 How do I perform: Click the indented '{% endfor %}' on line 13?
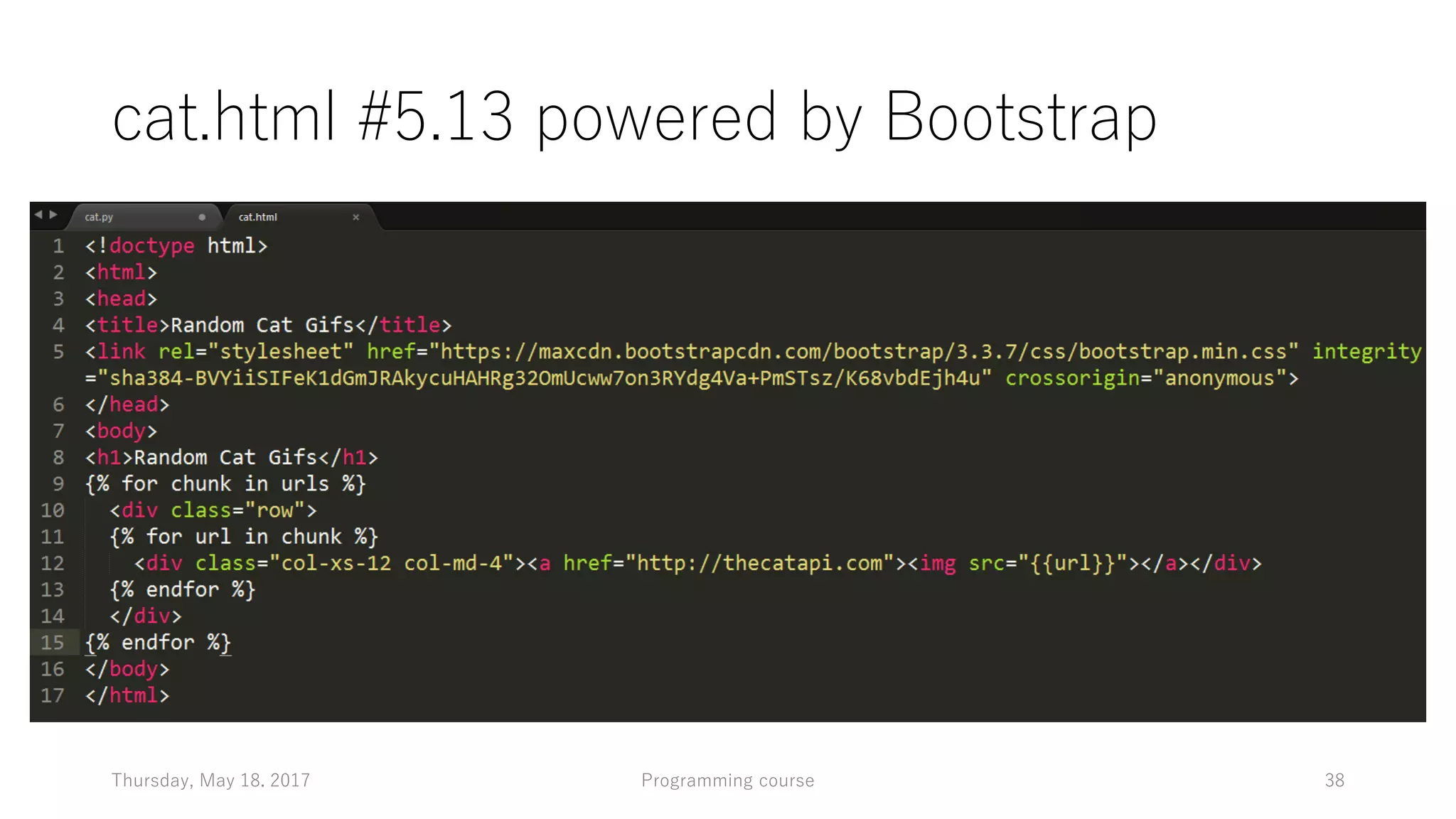[183, 590]
